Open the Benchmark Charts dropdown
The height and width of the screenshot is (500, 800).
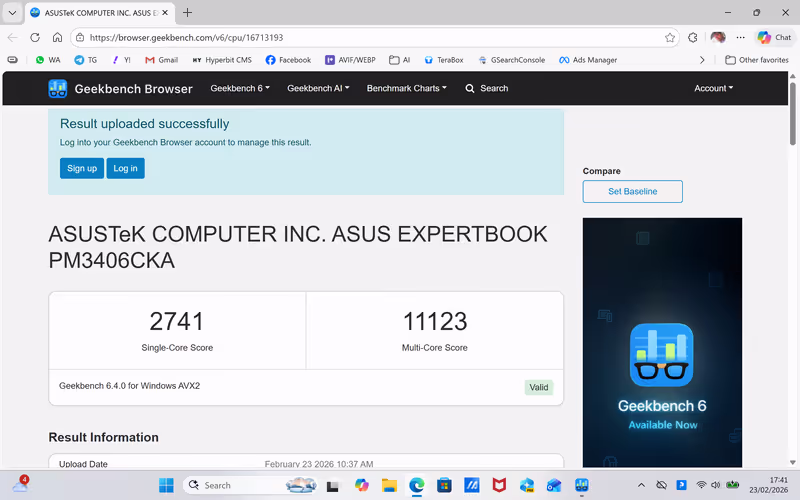click(406, 88)
